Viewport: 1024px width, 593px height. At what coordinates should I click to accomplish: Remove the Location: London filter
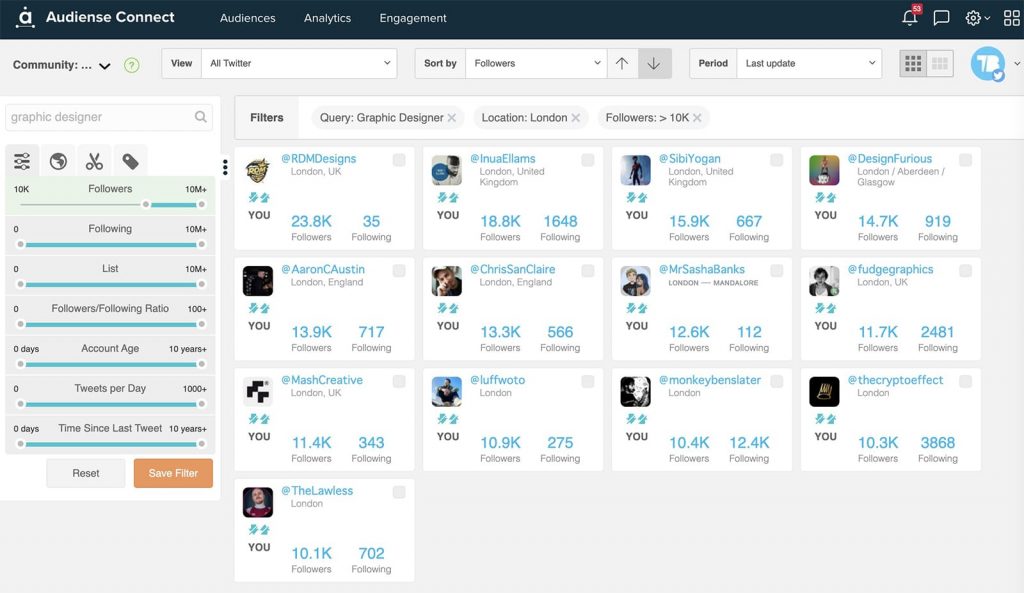coord(575,118)
